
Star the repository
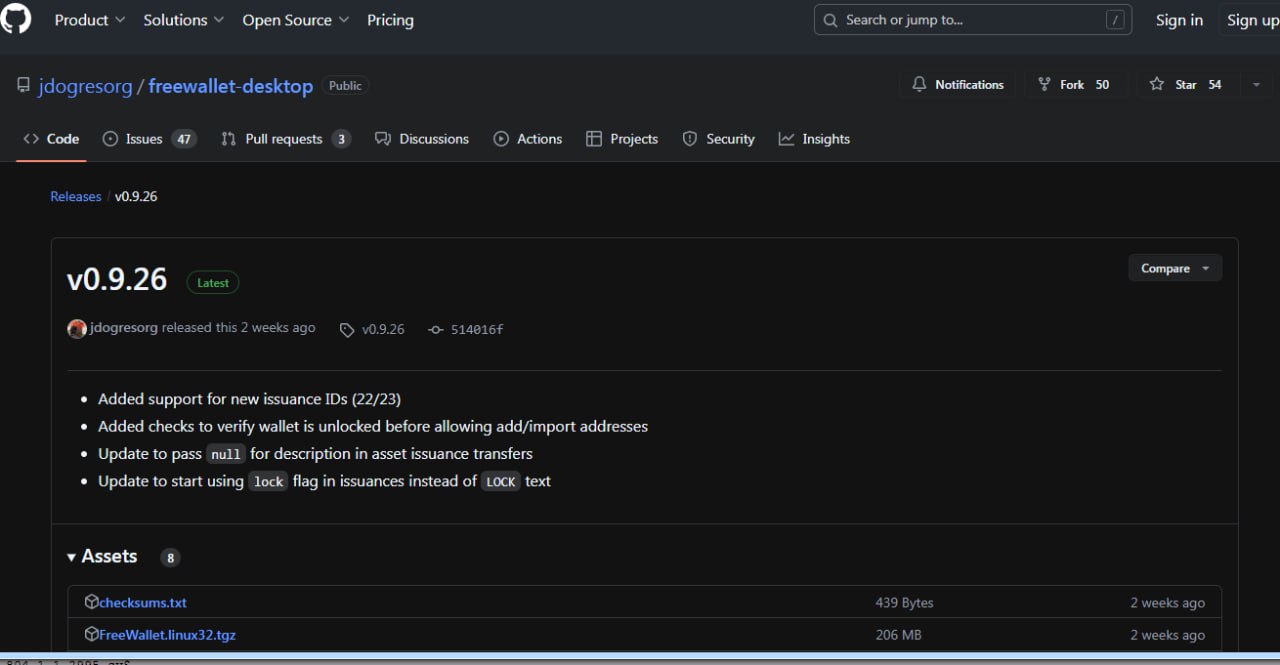[1185, 85]
